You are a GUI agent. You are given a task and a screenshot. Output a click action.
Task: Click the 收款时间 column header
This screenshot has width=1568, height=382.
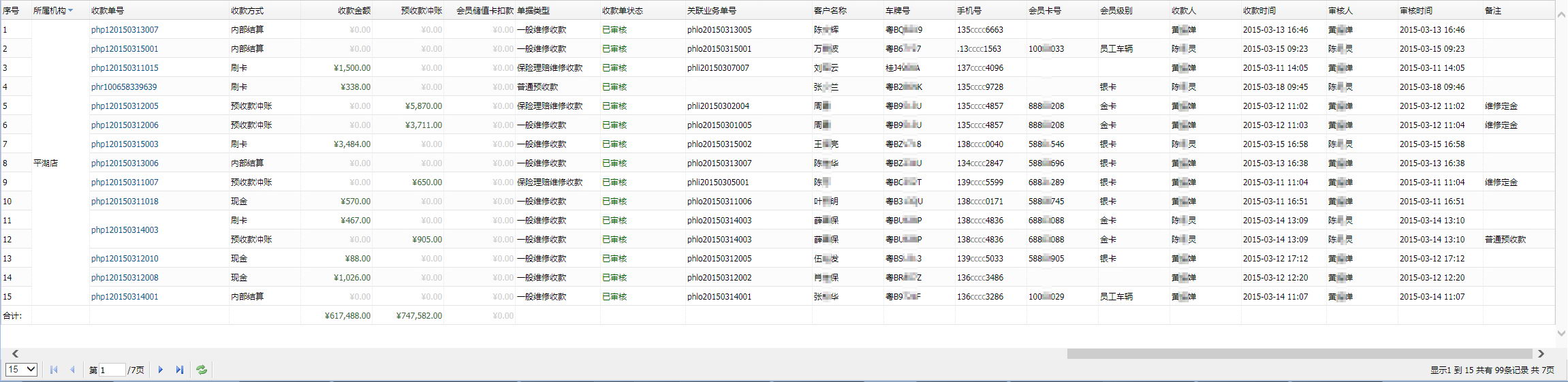click(1259, 11)
